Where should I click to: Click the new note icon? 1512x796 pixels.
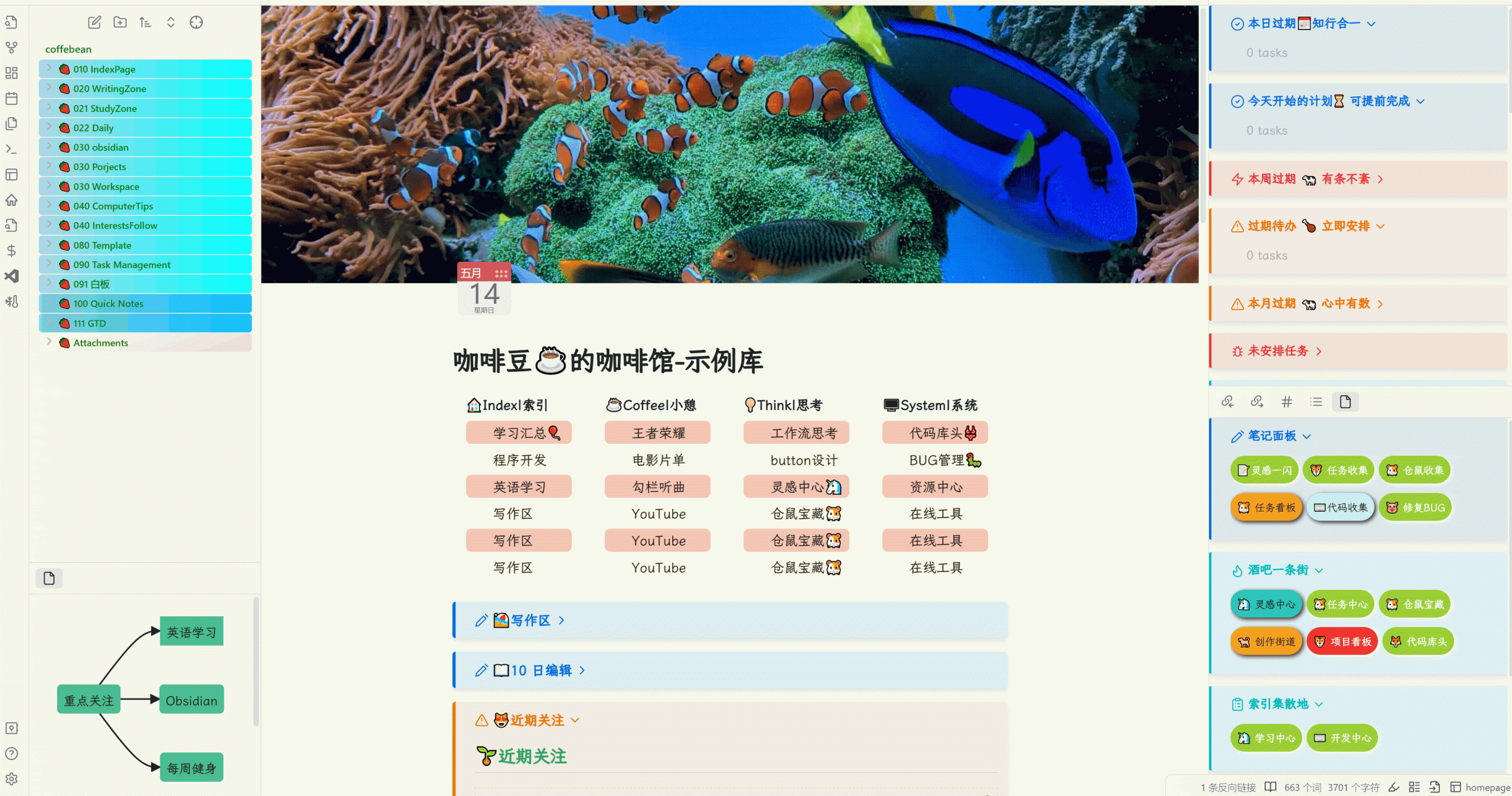pyautogui.click(x=94, y=22)
